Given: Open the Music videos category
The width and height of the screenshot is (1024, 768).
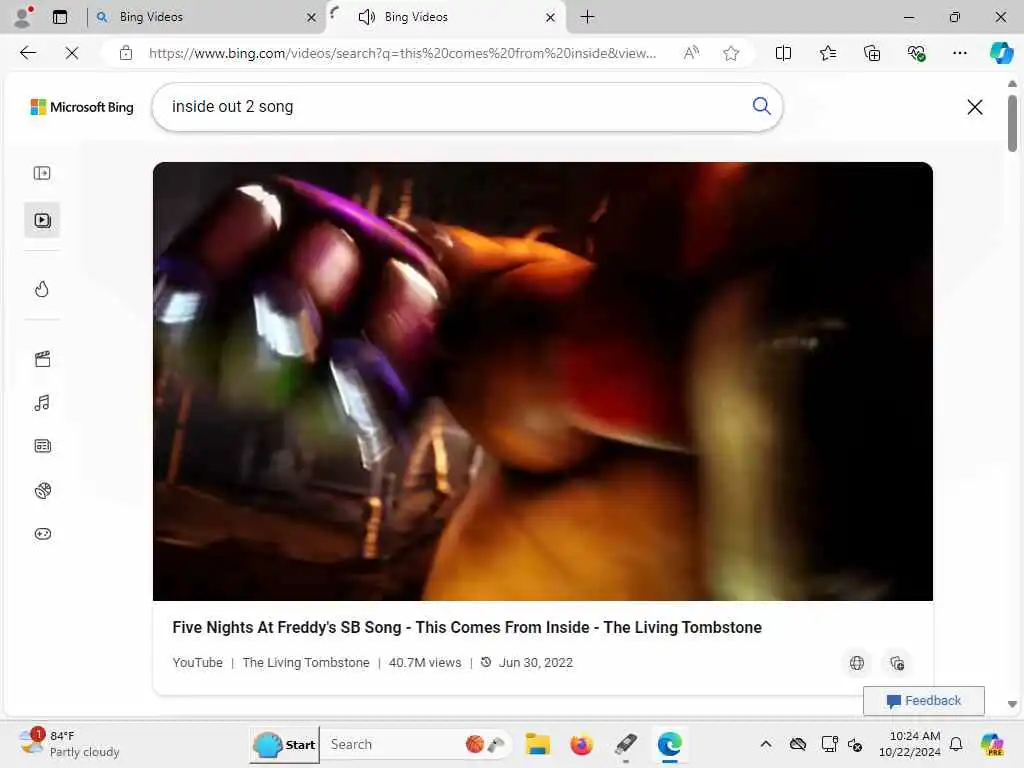Looking at the screenshot, I should 42,402.
